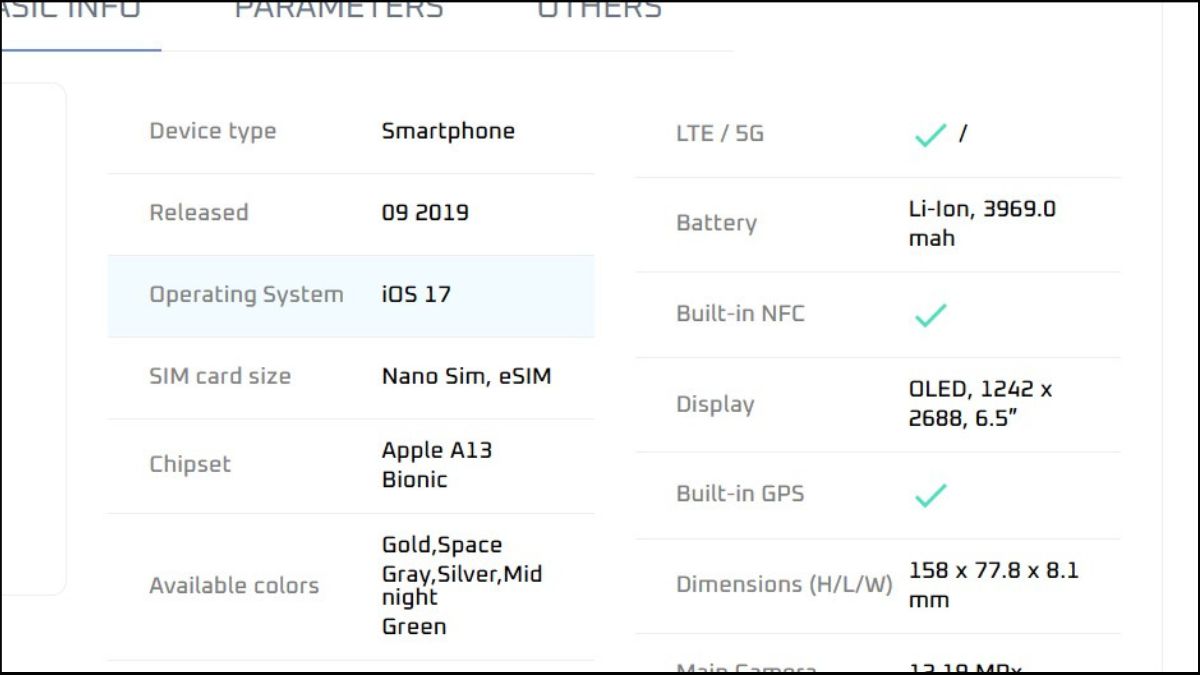The height and width of the screenshot is (675, 1200).
Task: Click the Operating System row label
Action: pos(246,295)
